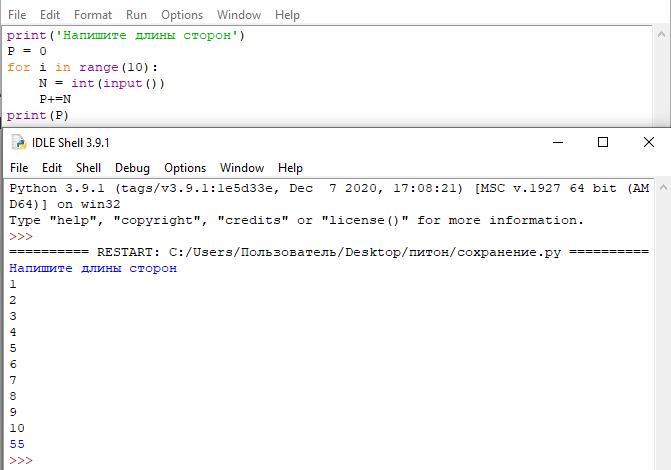671x470 pixels.
Task: Open the Shell menu in IDLE Shell
Action: point(88,168)
